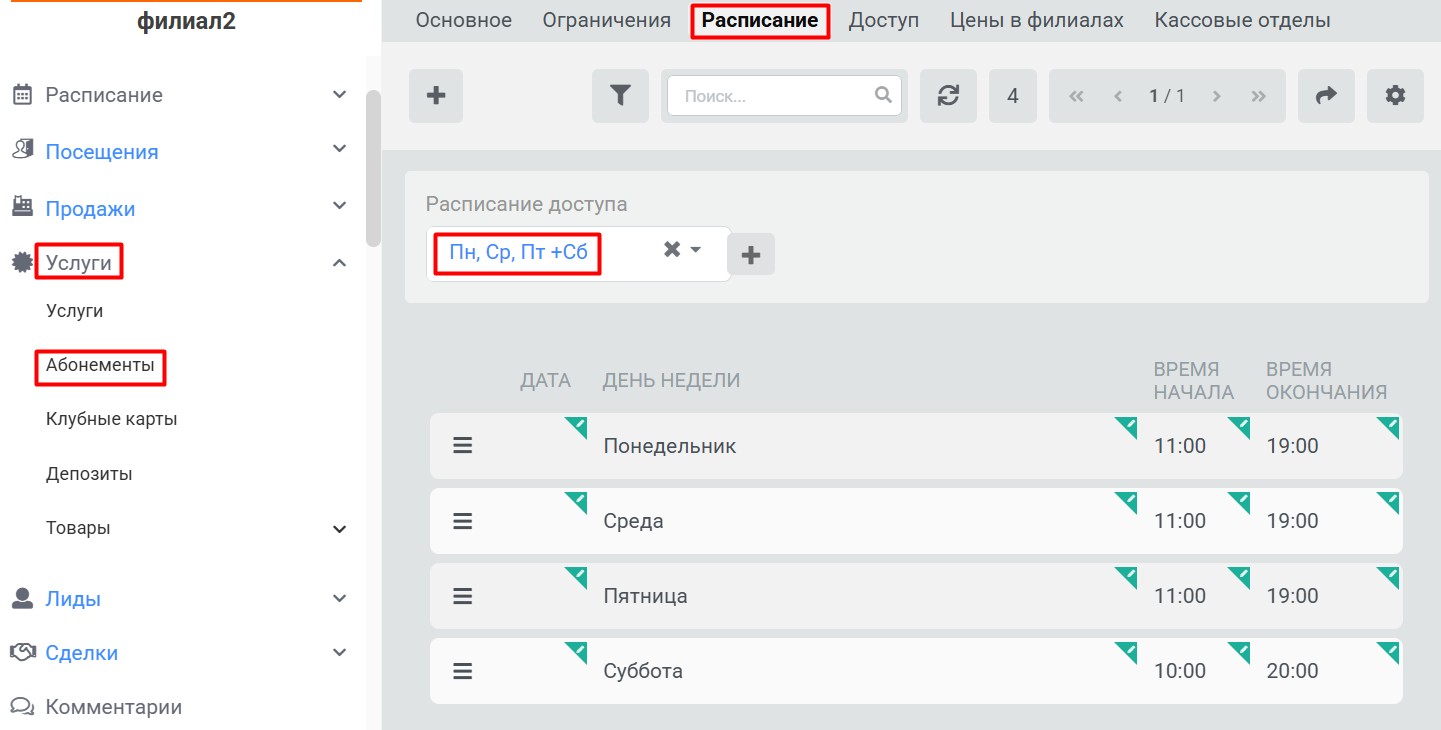Clear selected access schedule with X icon
Viewport: 1441px width, 730px height.
672,250
